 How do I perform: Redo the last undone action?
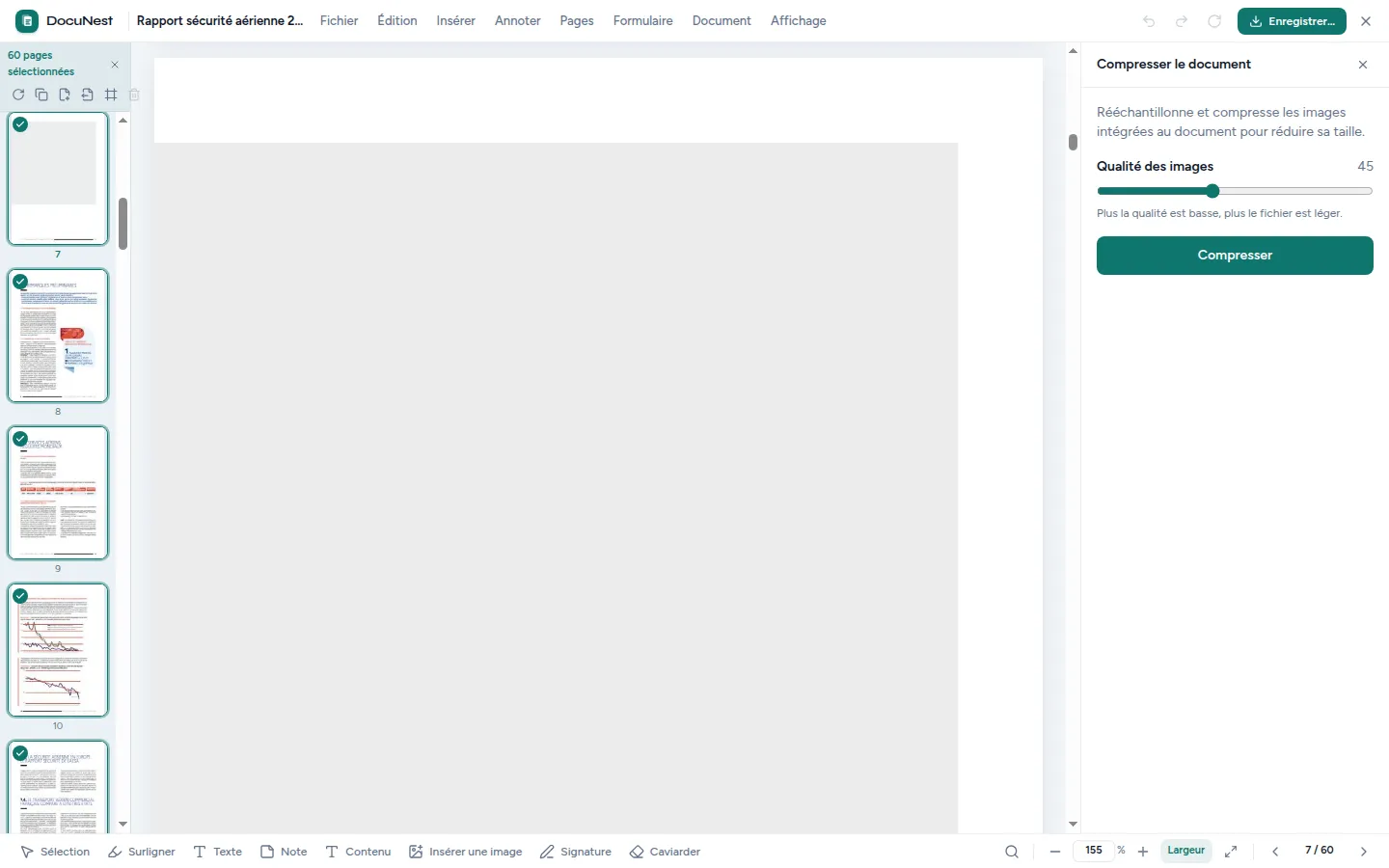[x=1182, y=21]
